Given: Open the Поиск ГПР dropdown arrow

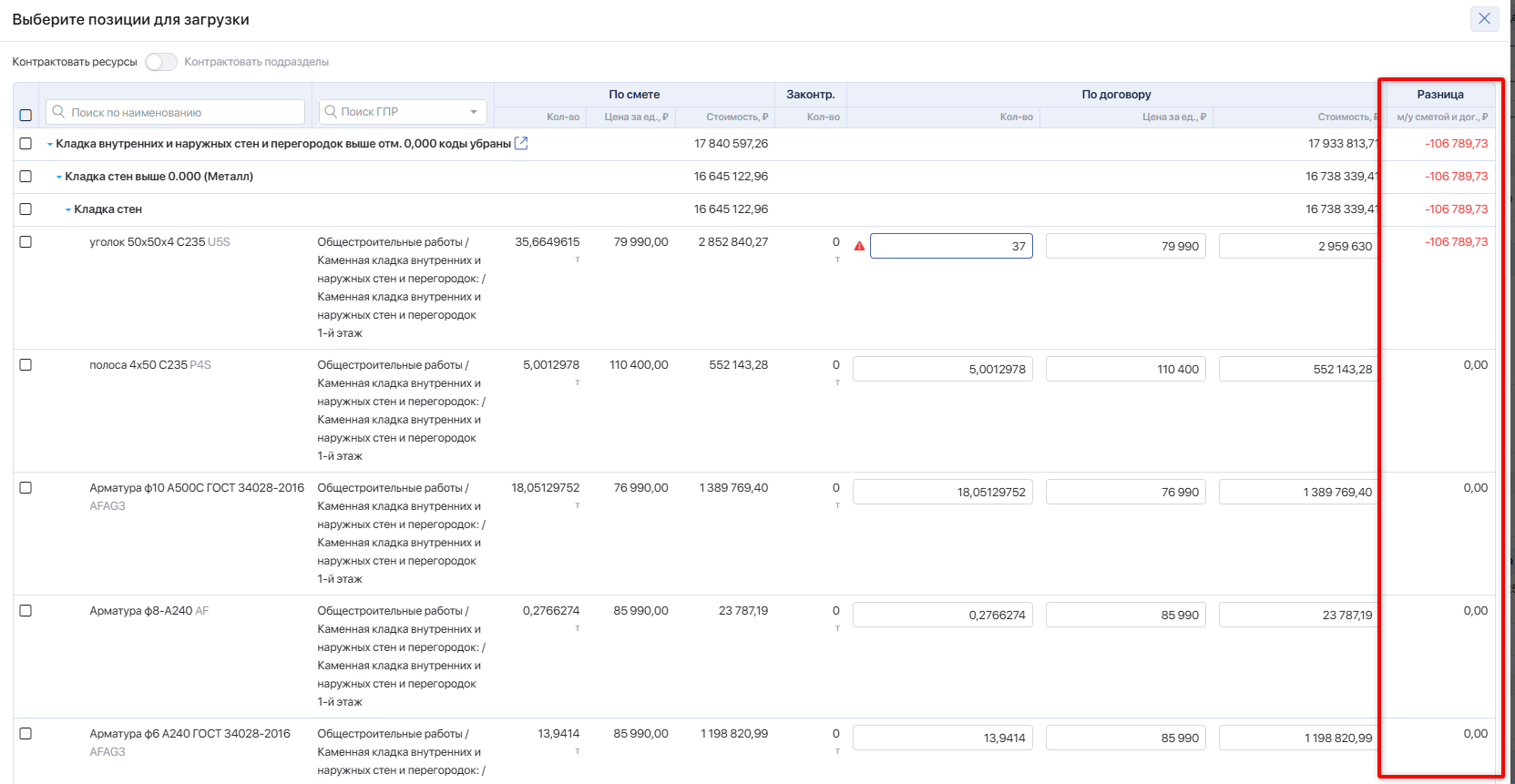Looking at the screenshot, I should [474, 112].
